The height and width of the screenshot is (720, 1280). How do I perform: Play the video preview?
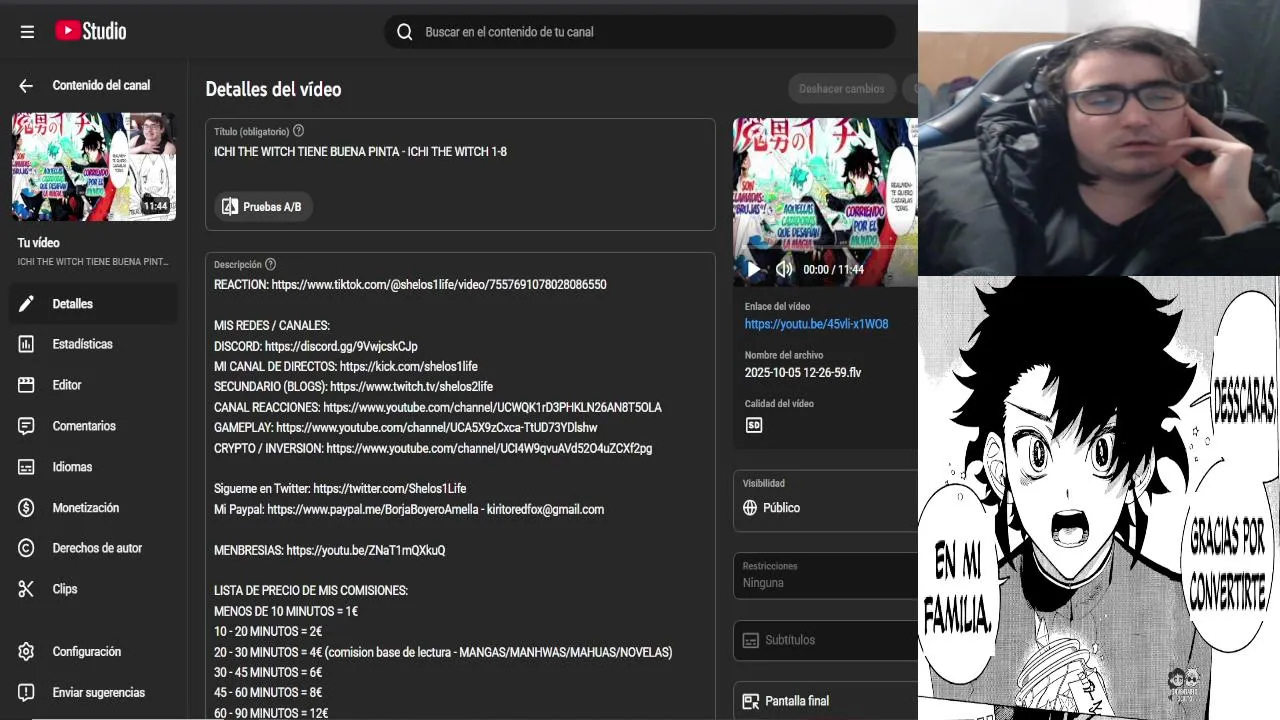pos(753,269)
